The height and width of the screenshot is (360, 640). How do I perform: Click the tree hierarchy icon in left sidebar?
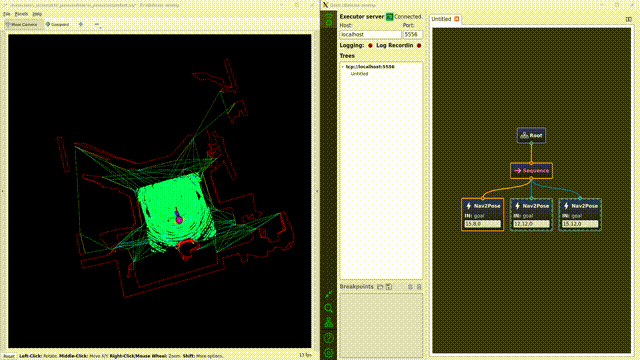click(329, 323)
